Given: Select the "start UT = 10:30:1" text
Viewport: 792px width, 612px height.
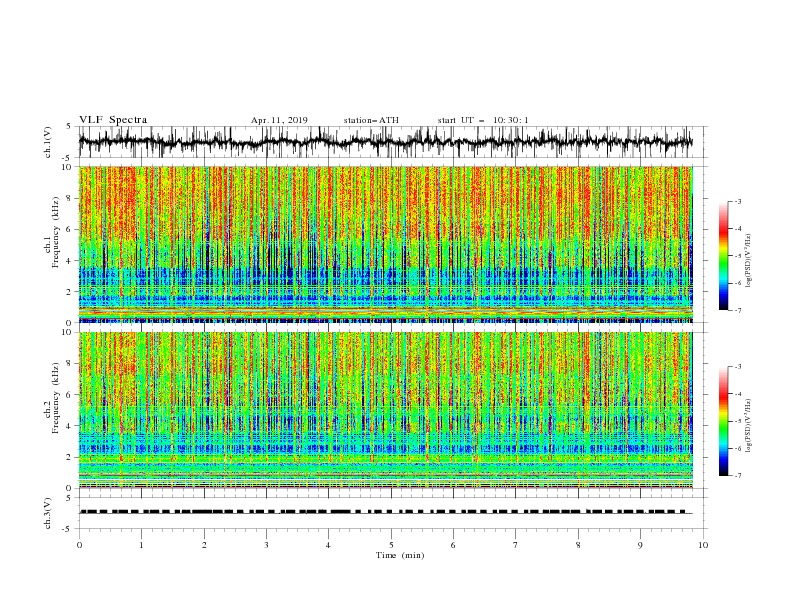Looking at the screenshot, I should tap(483, 120).
